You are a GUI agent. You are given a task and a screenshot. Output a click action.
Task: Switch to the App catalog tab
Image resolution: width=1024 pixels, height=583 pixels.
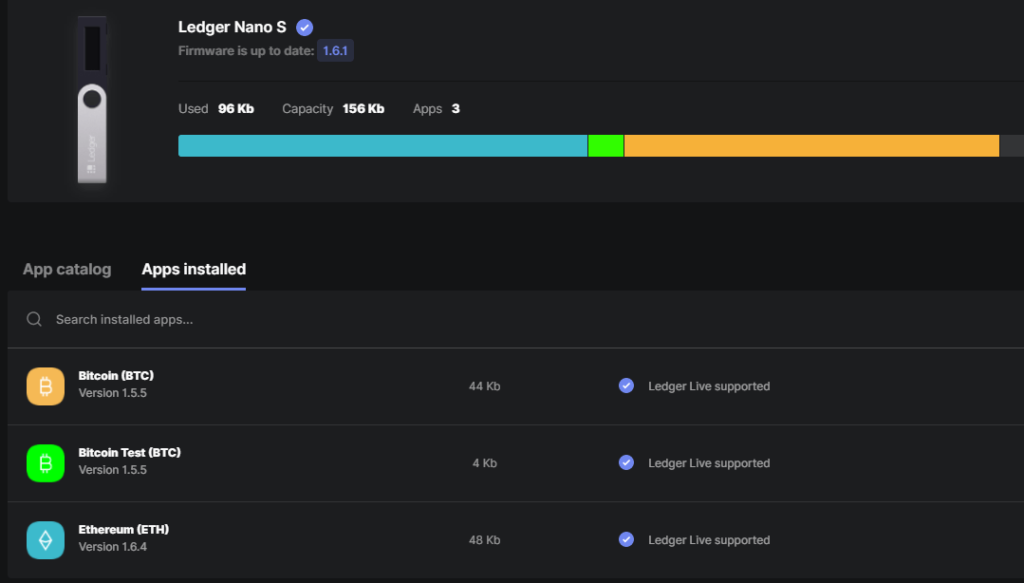[x=67, y=270]
